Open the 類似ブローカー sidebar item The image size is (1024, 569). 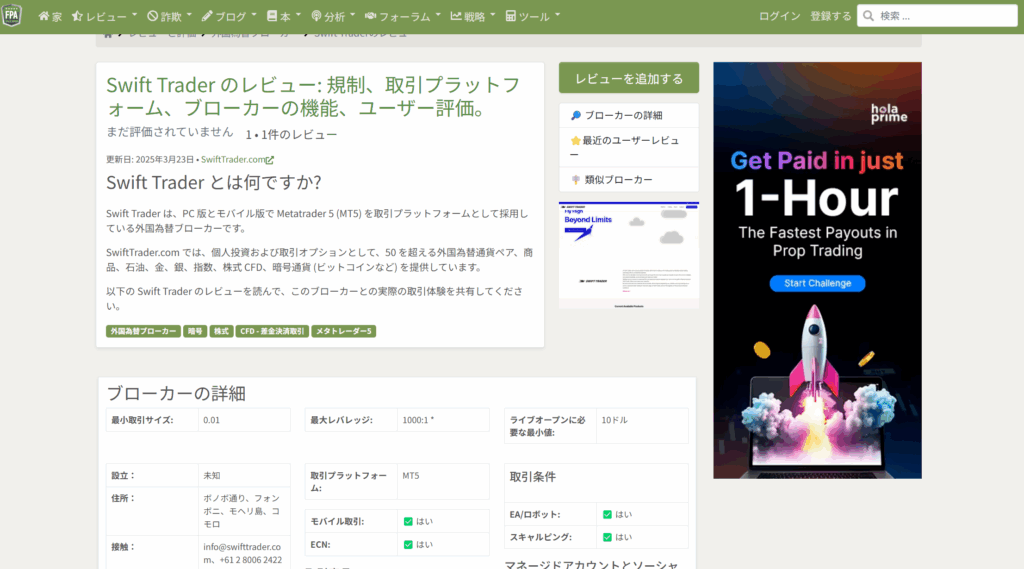tap(629, 180)
